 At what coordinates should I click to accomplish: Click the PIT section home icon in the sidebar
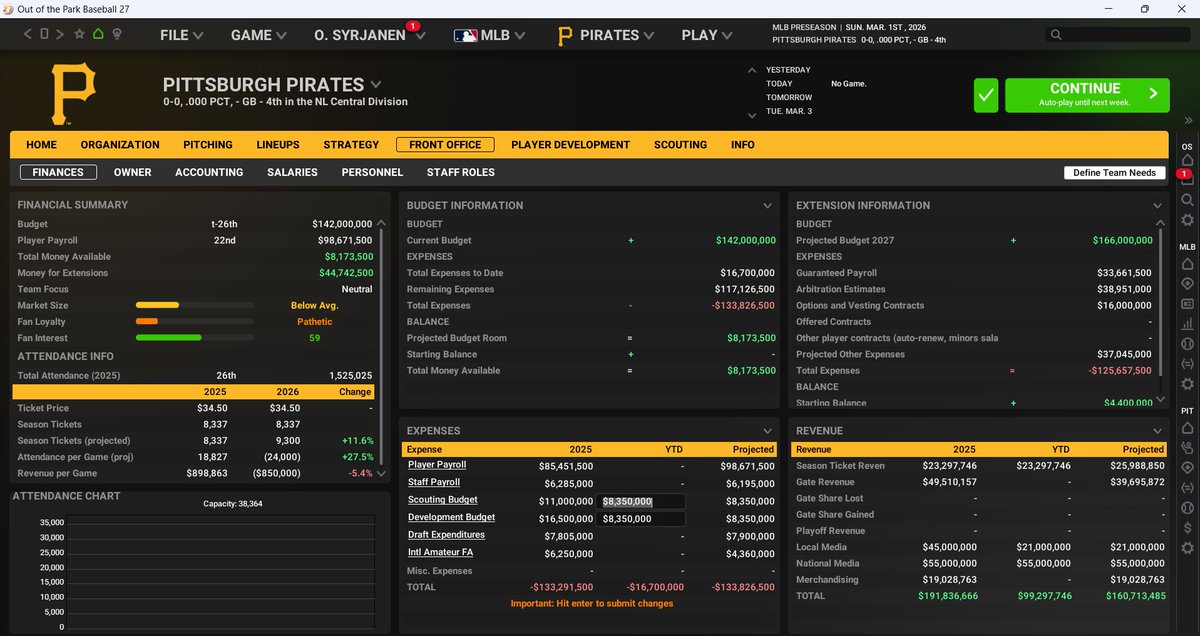[1187, 427]
